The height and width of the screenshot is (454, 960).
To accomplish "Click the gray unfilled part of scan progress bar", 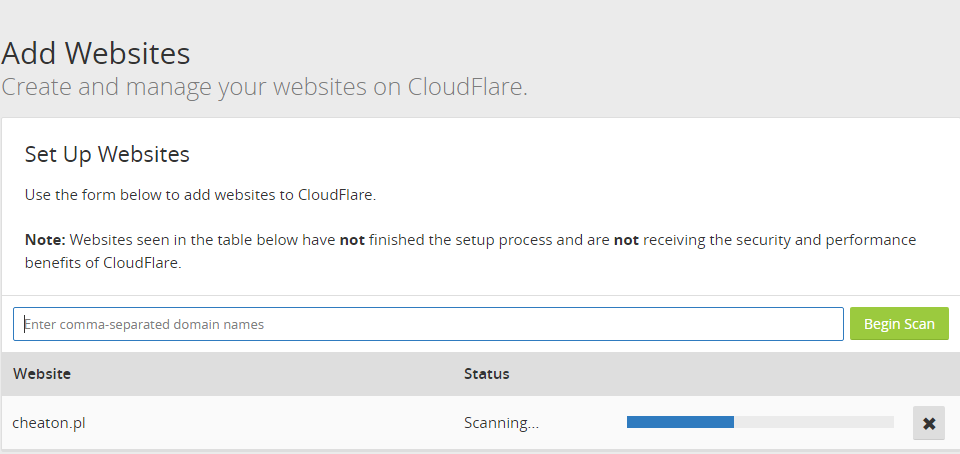I will coord(813,422).
